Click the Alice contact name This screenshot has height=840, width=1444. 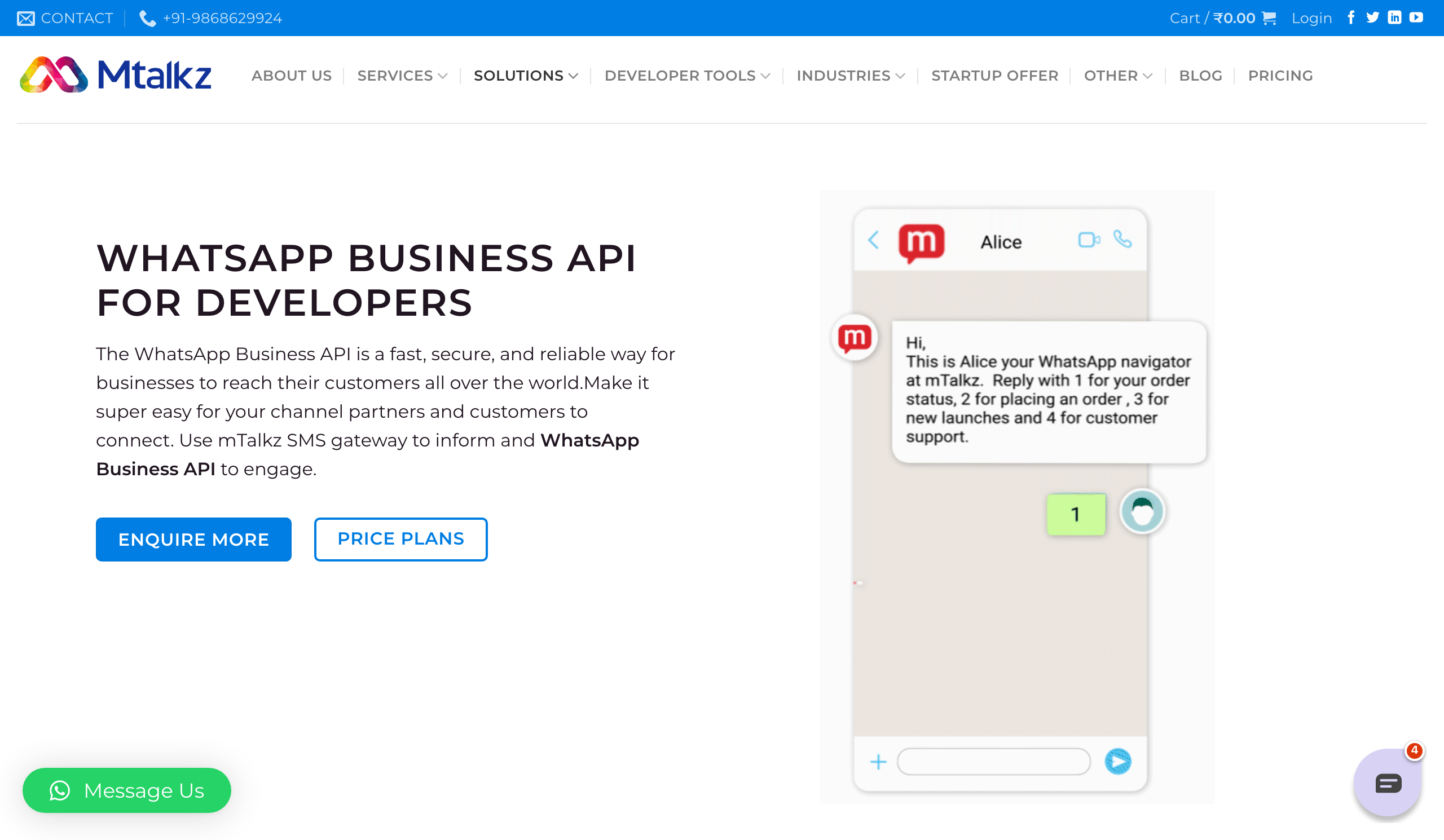1001,242
